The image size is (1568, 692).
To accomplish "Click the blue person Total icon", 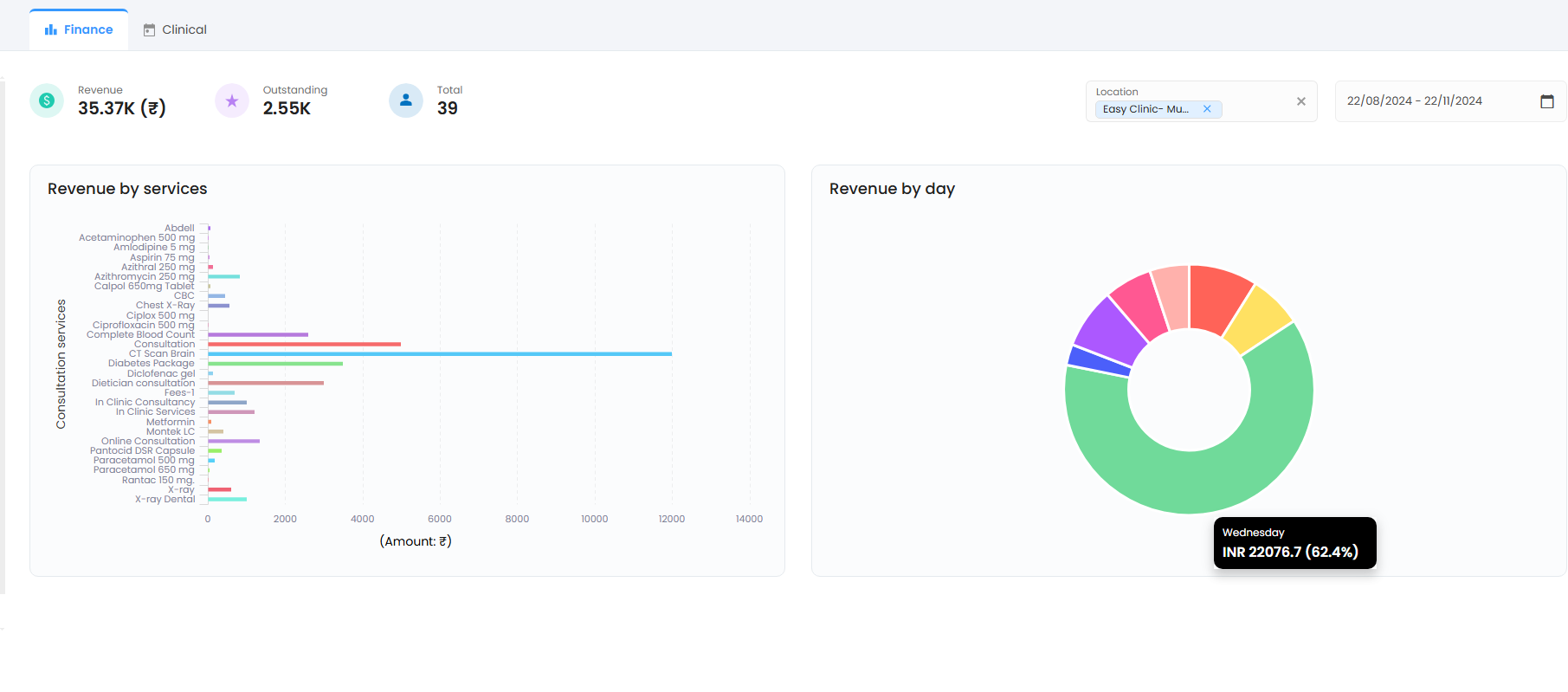I will coord(405,100).
